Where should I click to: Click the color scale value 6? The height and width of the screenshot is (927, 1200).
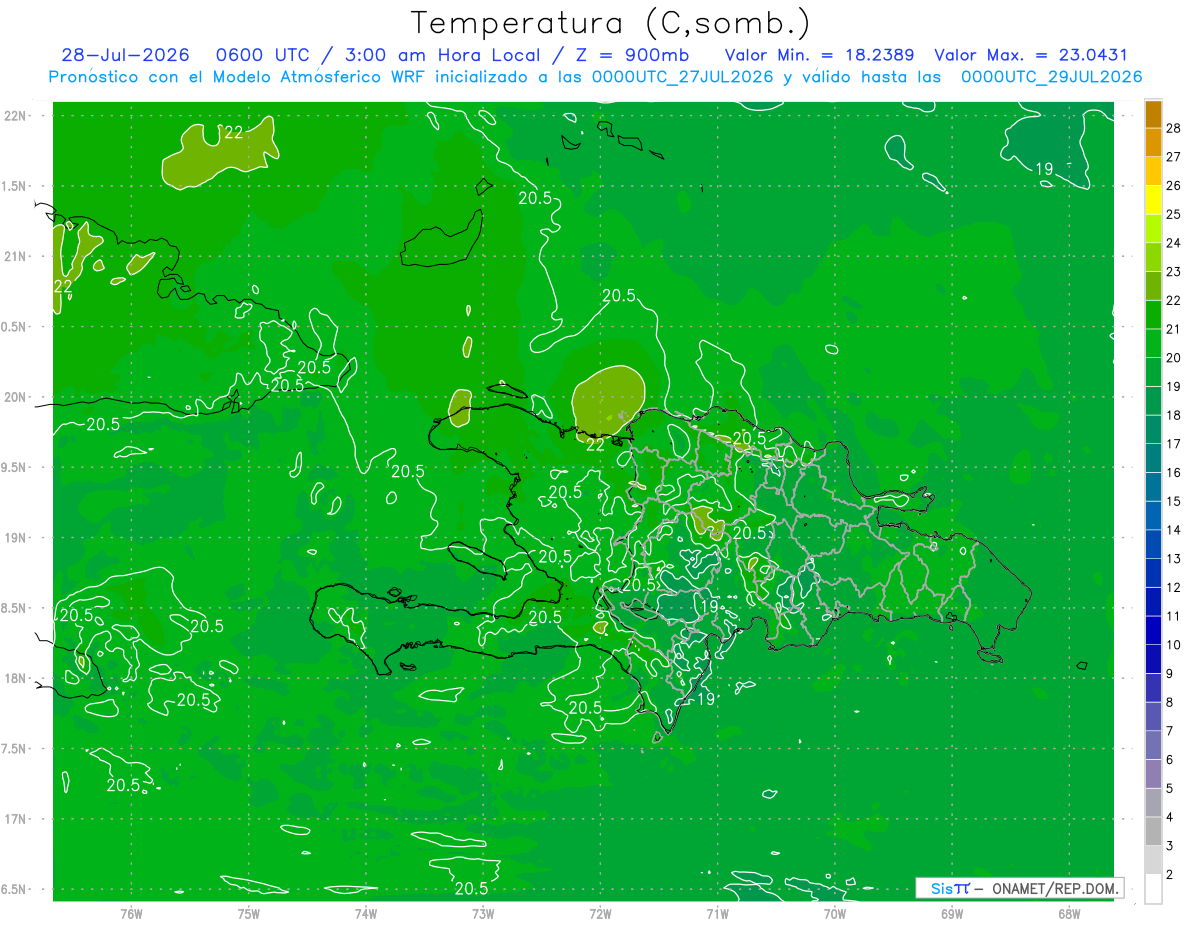(x=1170, y=760)
